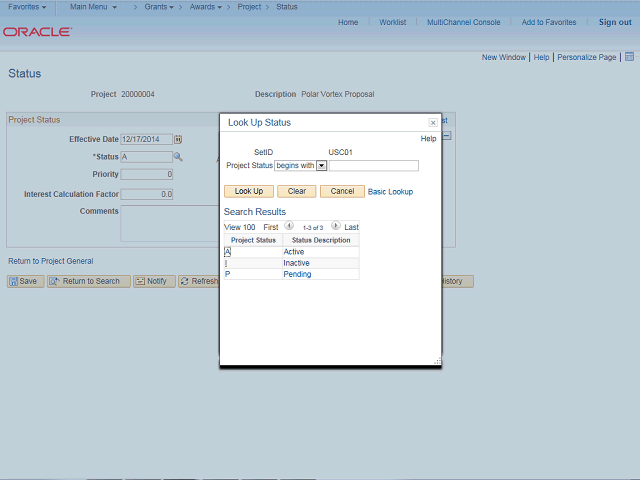Click the page grid icon beside Personalize Page
This screenshot has height=480, width=640.
(629, 57)
